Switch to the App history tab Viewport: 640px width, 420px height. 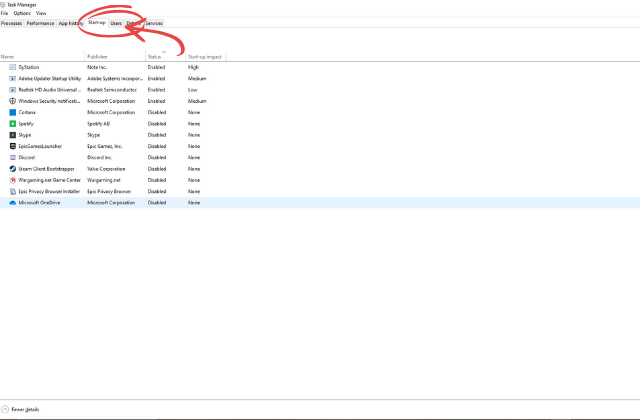click(71, 23)
